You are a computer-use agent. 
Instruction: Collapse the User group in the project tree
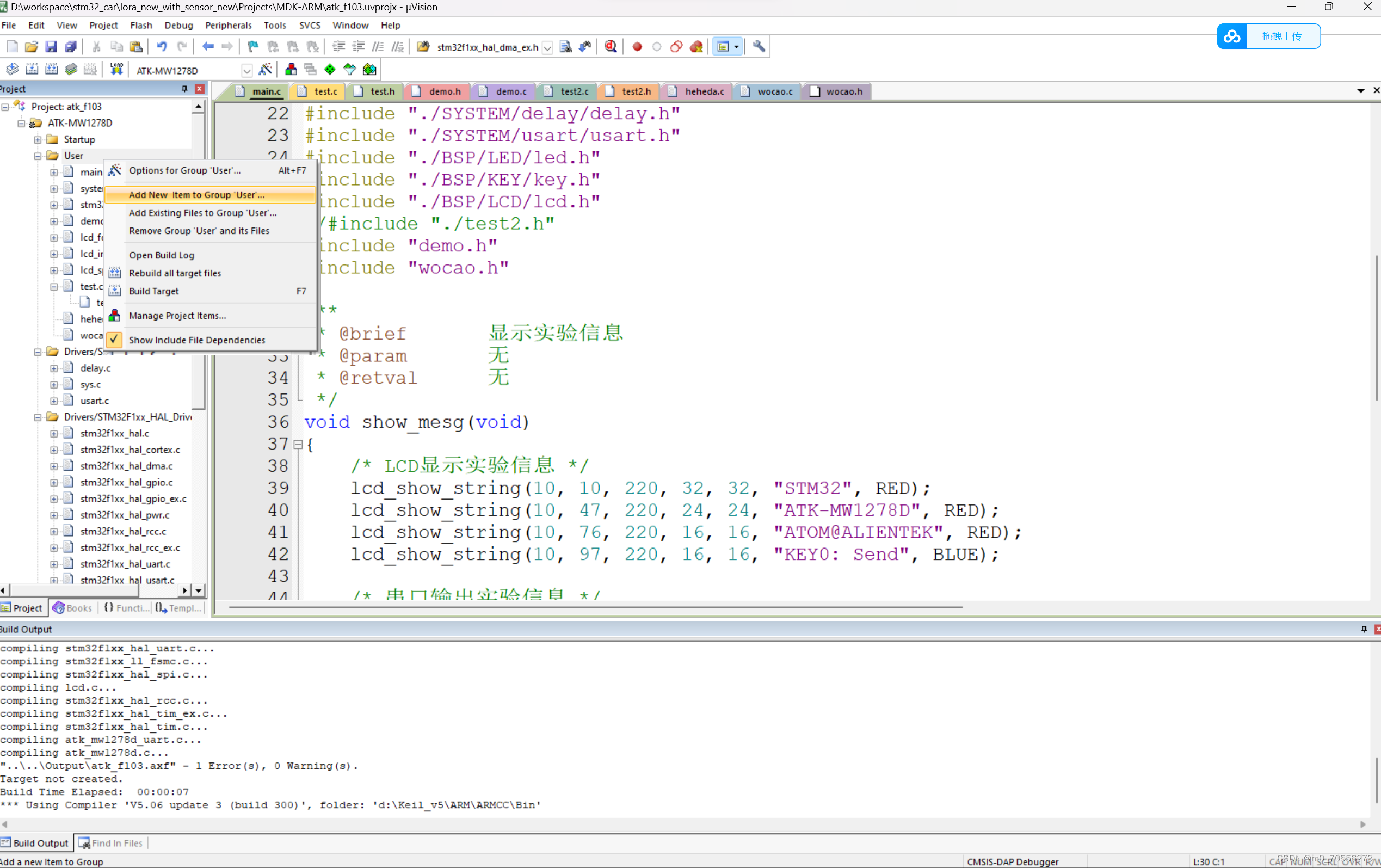coord(38,156)
